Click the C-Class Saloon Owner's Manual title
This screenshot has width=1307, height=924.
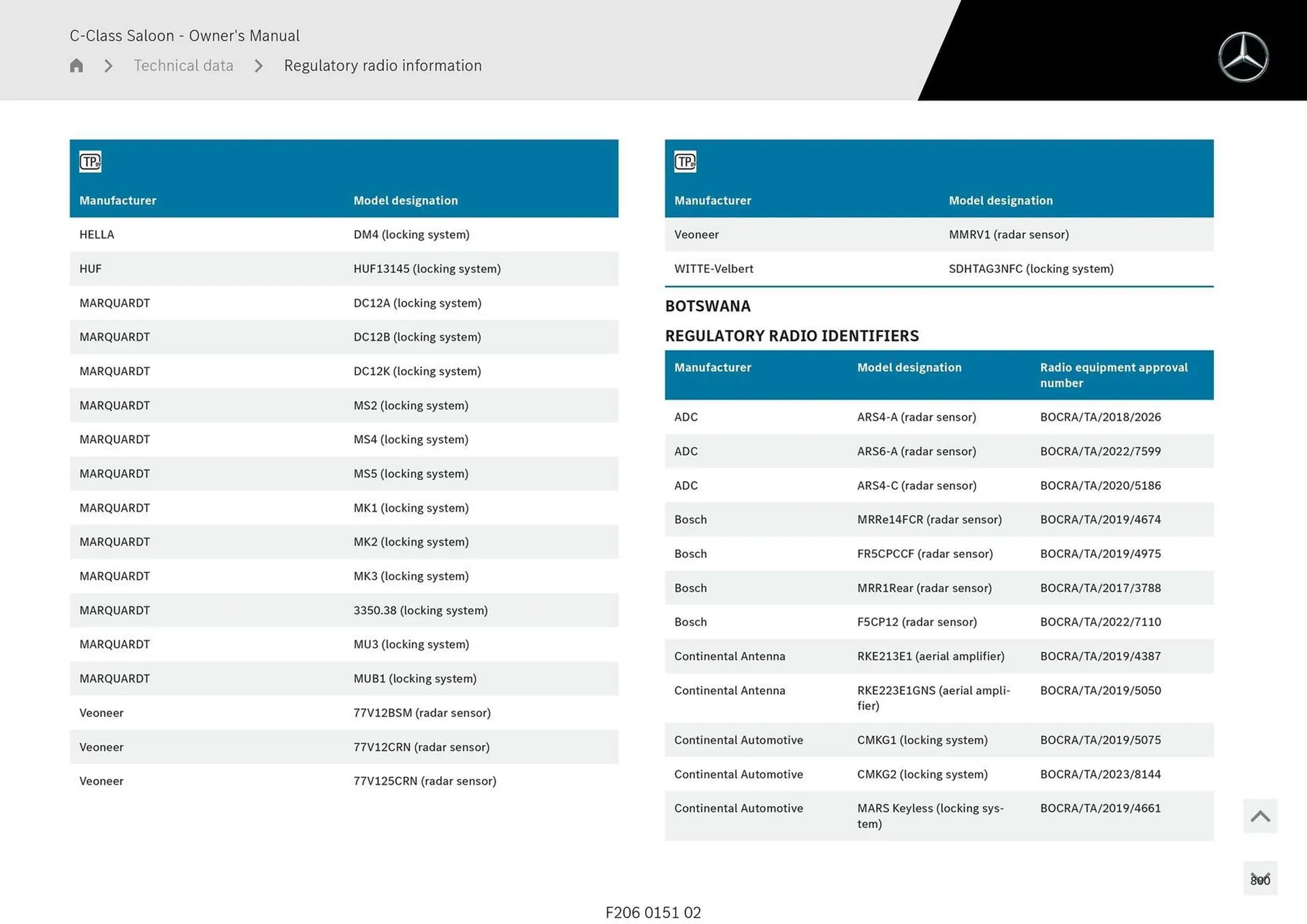point(184,35)
